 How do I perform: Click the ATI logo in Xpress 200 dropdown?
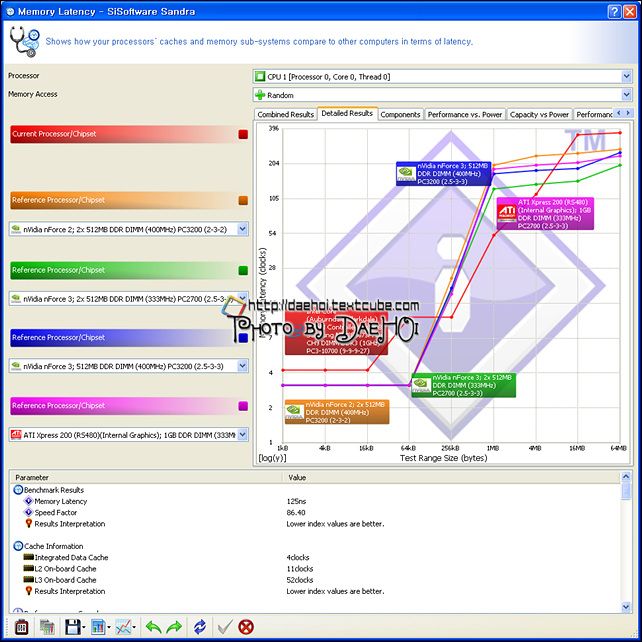(x=16, y=434)
